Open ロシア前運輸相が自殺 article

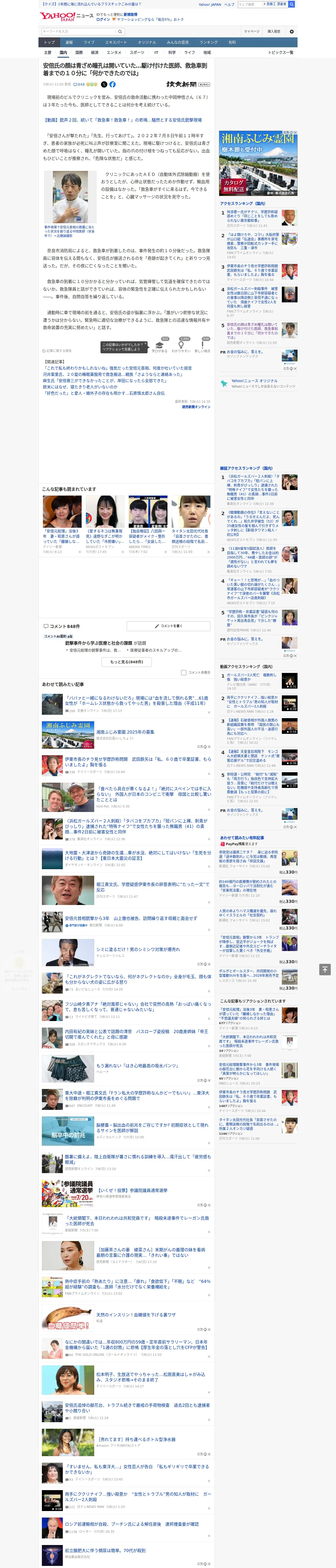(x=132, y=1524)
